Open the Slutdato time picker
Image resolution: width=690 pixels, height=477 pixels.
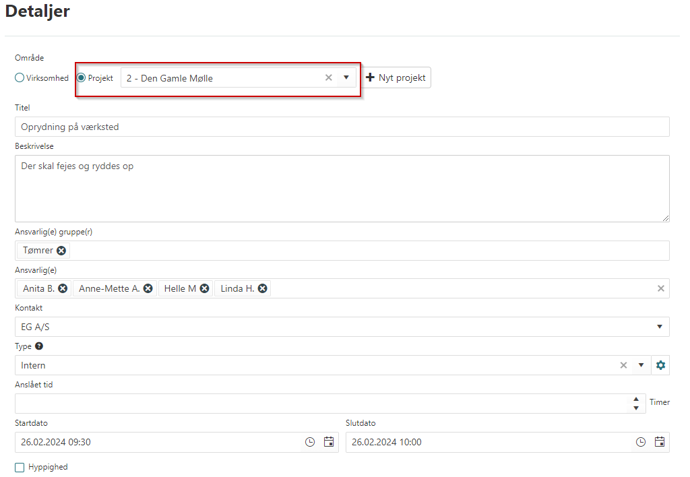click(x=640, y=442)
